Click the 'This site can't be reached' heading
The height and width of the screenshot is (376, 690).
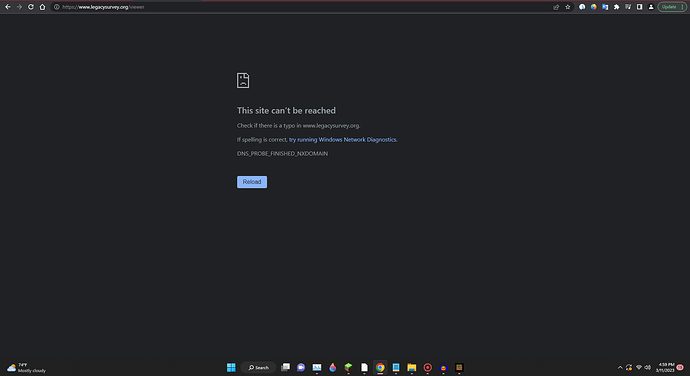[x=286, y=111]
